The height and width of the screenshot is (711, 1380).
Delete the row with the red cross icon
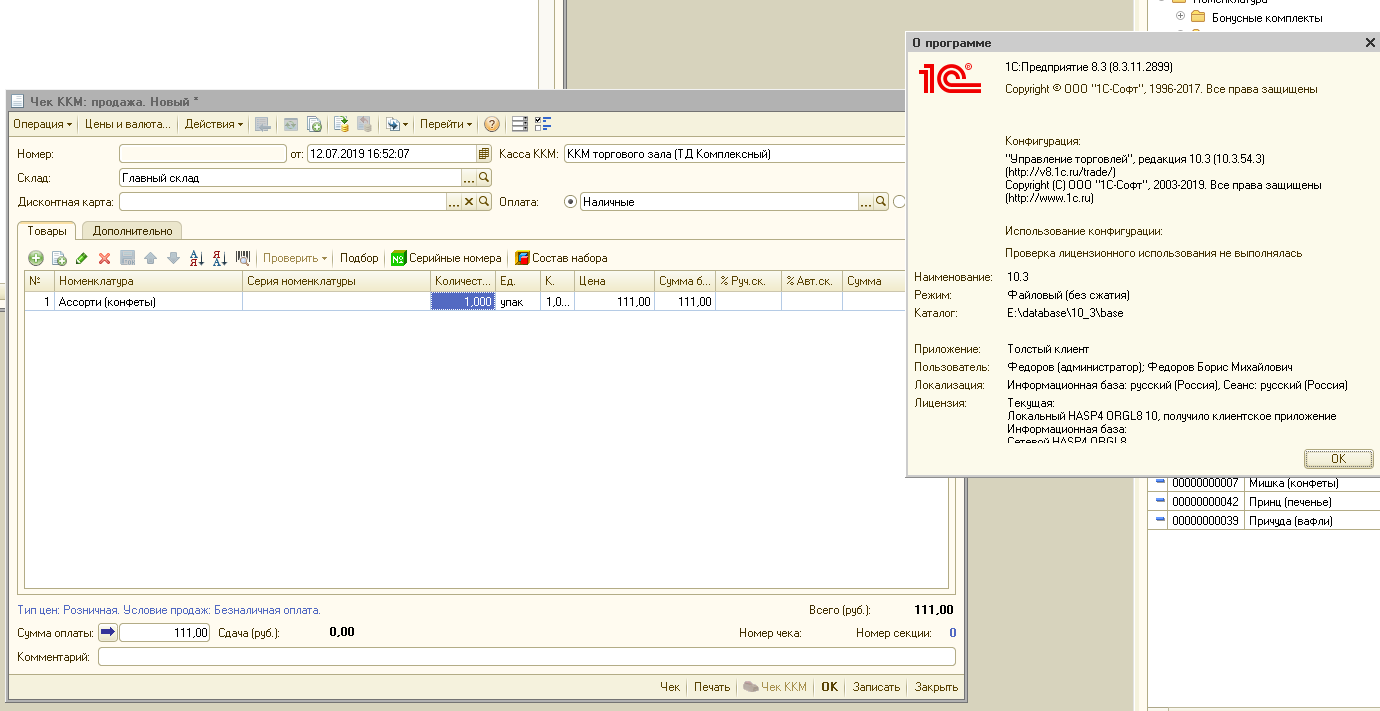104,258
